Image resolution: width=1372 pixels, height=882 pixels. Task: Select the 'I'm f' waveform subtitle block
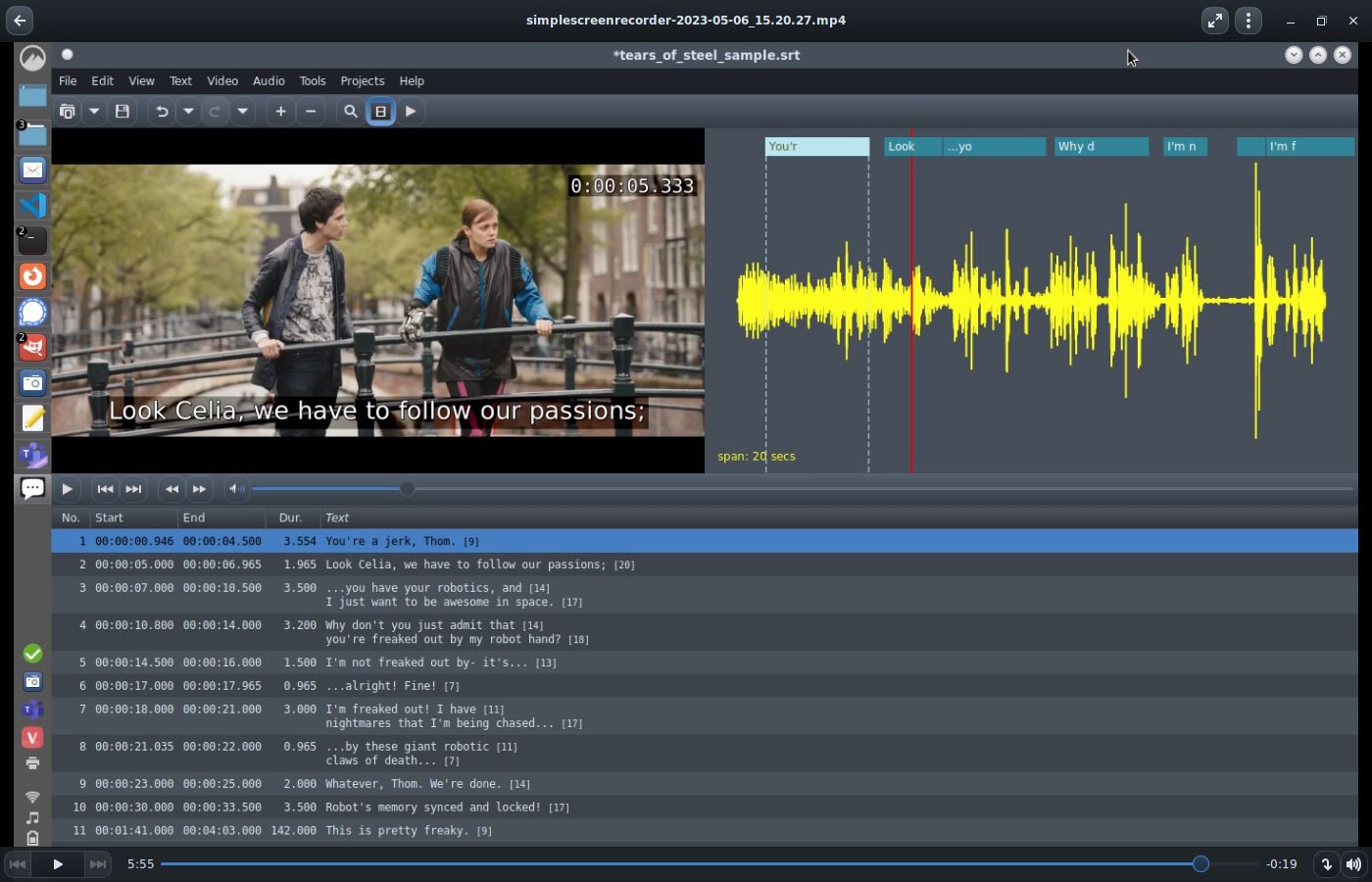click(1310, 147)
